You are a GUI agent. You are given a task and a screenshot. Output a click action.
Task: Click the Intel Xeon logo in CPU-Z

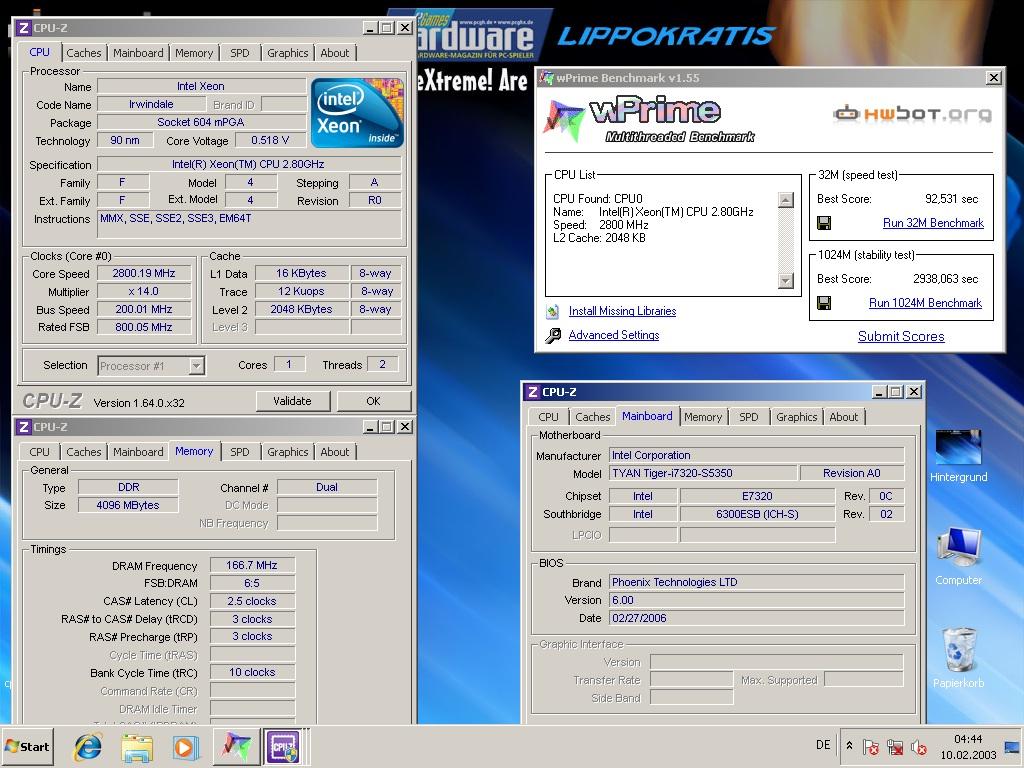[x=357, y=113]
